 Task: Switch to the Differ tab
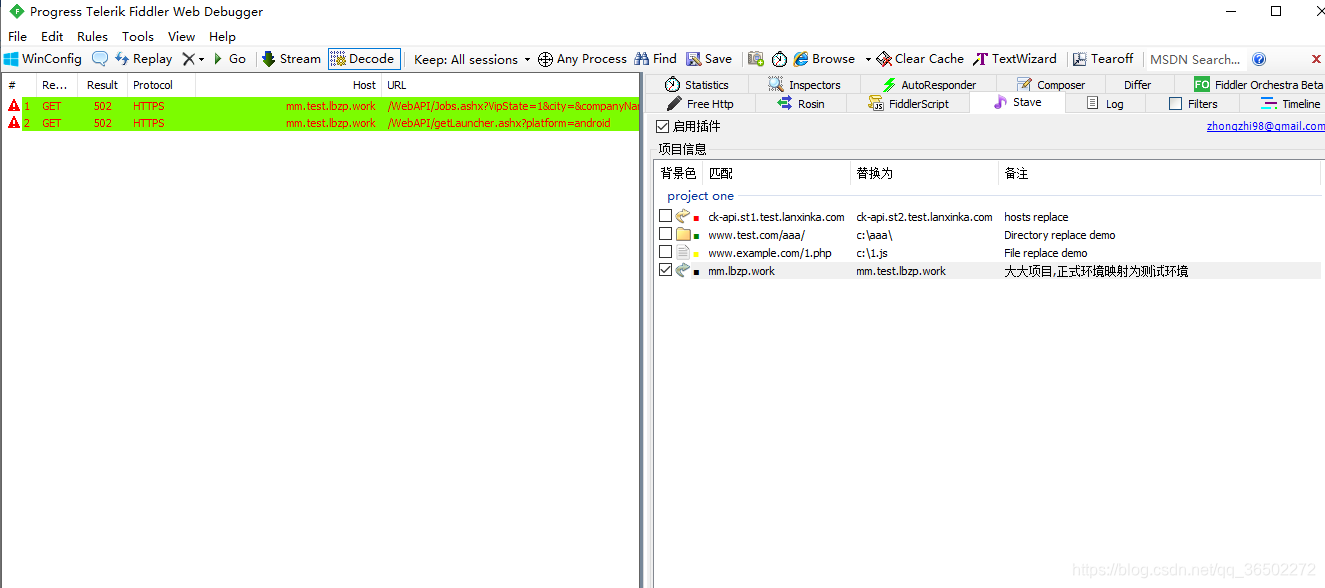(x=1137, y=85)
